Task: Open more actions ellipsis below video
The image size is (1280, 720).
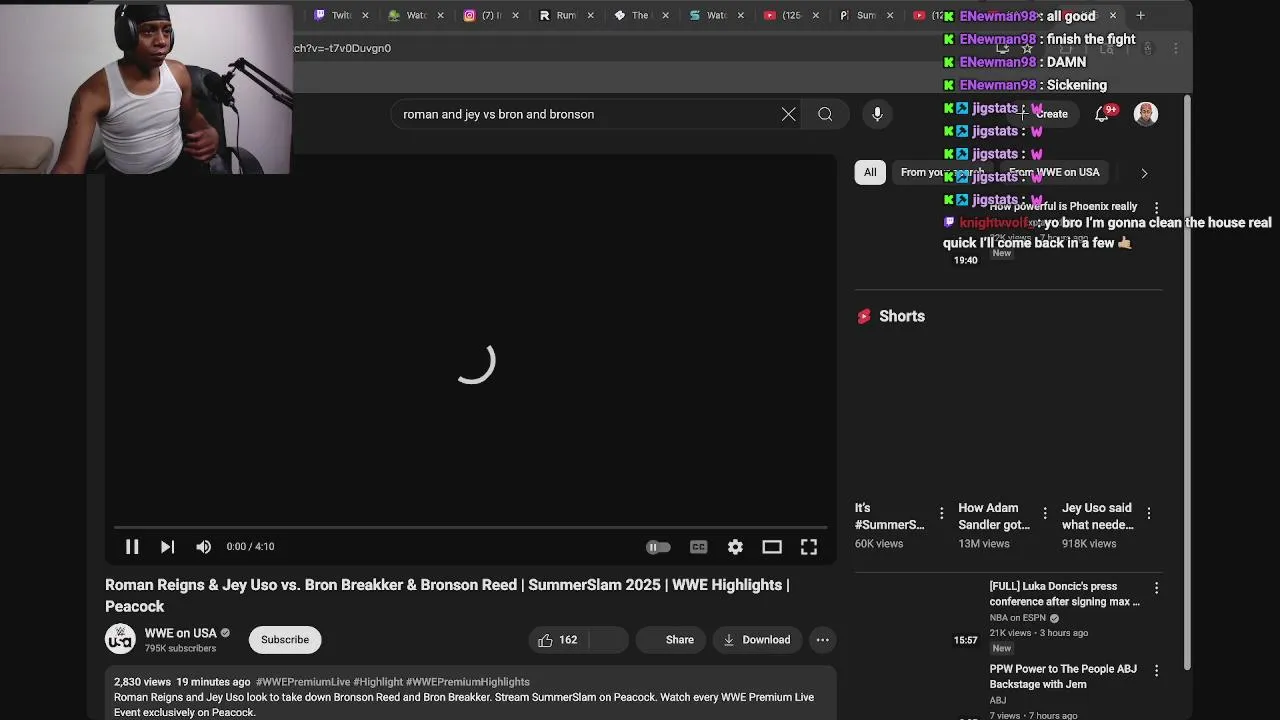Action: pyautogui.click(x=822, y=640)
